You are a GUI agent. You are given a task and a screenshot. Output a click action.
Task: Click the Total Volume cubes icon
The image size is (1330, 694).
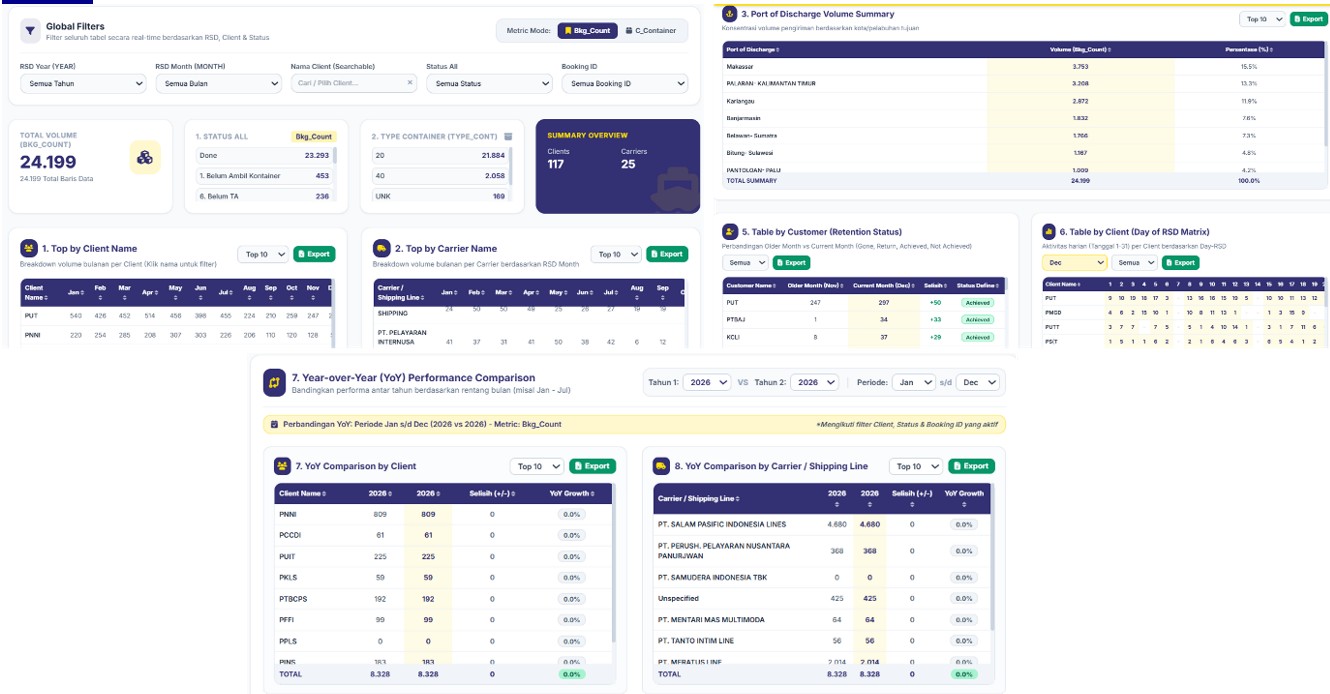point(145,157)
